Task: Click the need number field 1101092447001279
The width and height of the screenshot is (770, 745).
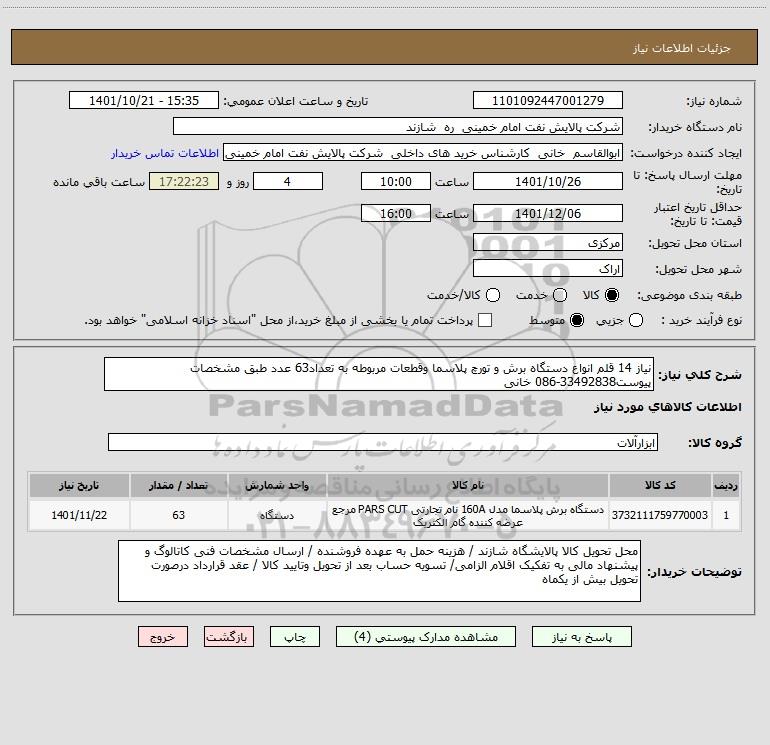Action: pyautogui.click(x=548, y=101)
